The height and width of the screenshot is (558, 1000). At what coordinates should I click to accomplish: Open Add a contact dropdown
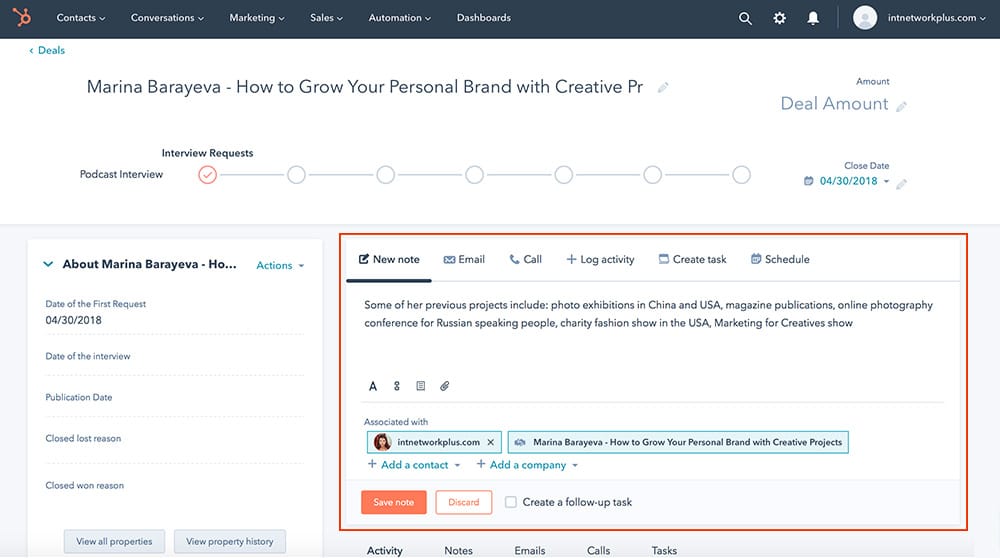(x=414, y=465)
